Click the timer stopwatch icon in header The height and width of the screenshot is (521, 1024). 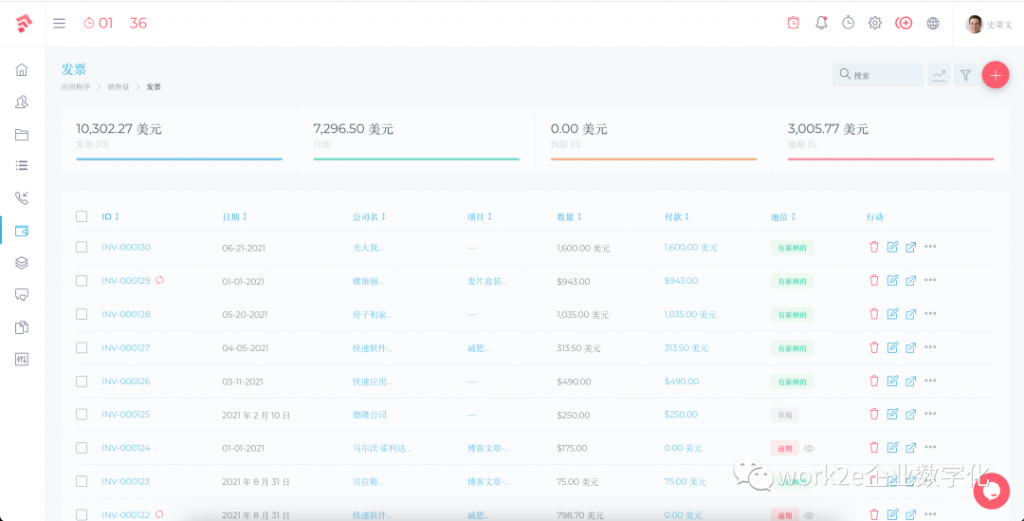(848, 23)
